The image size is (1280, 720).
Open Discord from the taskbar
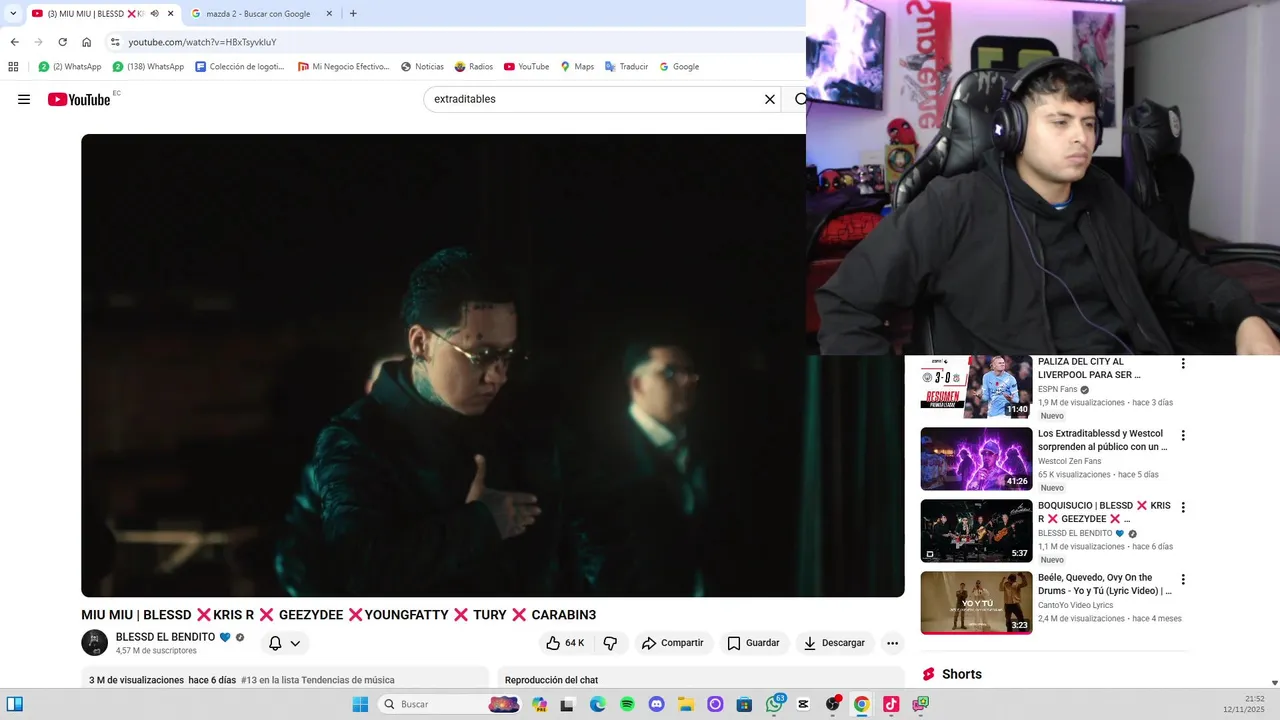coord(656,704)
